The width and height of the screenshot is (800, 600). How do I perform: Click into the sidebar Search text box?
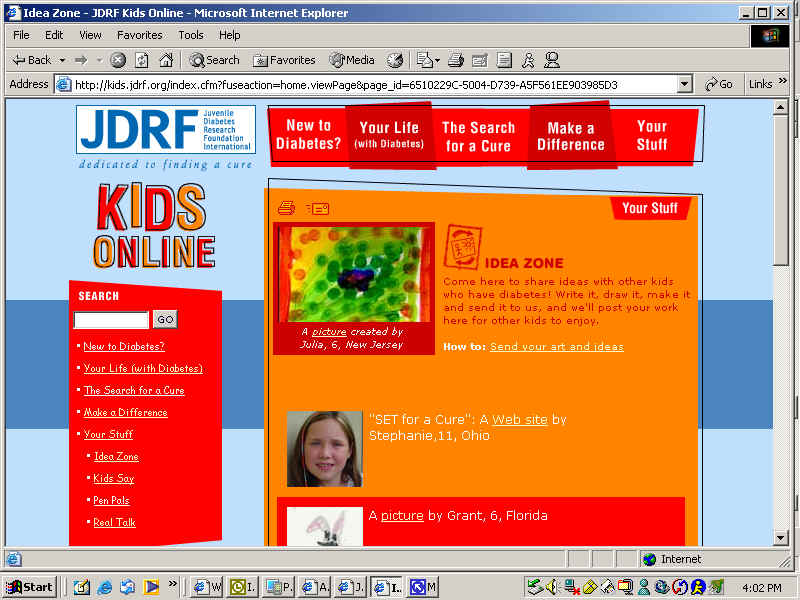[111, 320]
